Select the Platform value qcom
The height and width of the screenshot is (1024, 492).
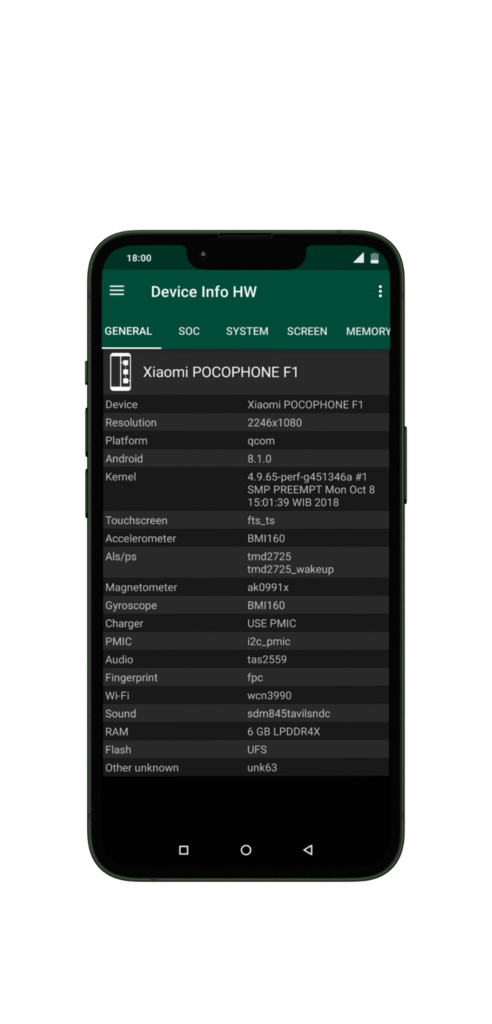point(261,441)
